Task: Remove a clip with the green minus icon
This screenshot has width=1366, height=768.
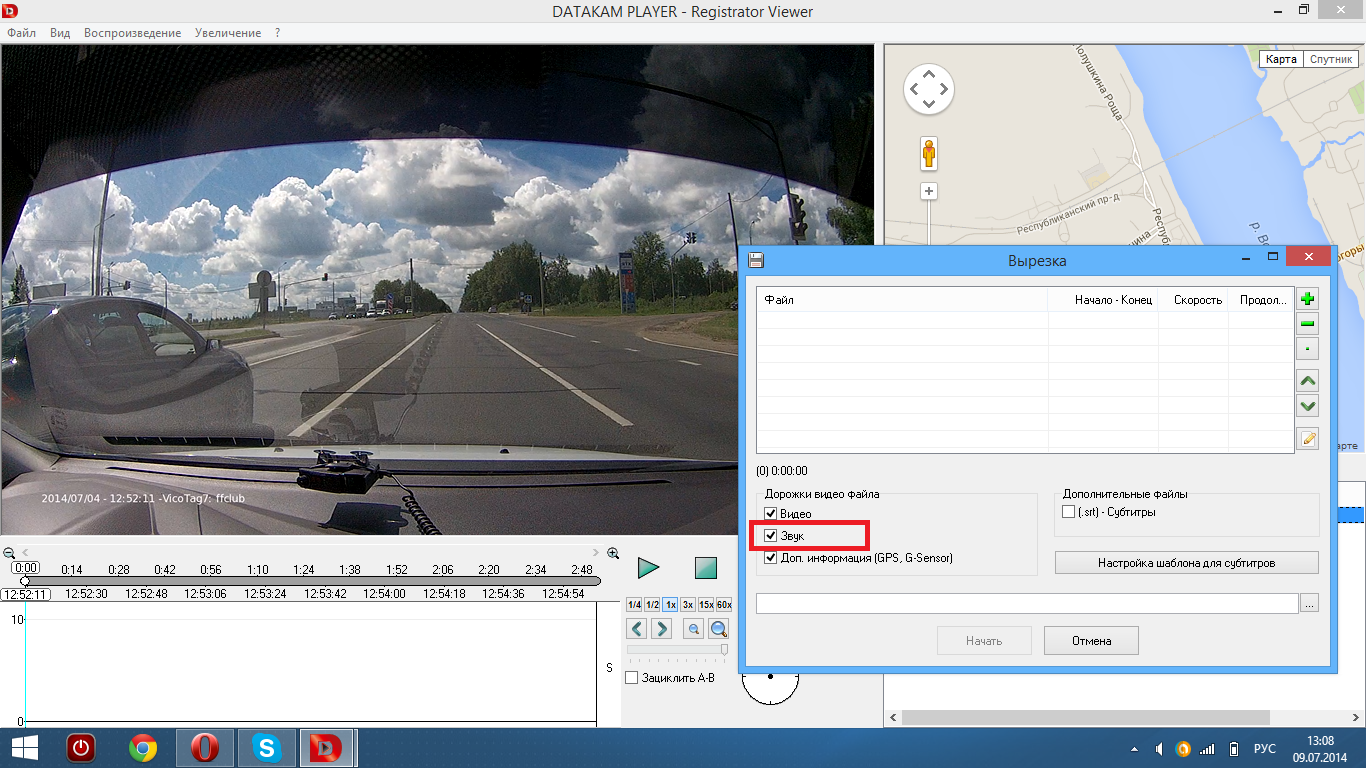Action: tap(1307, 323)
